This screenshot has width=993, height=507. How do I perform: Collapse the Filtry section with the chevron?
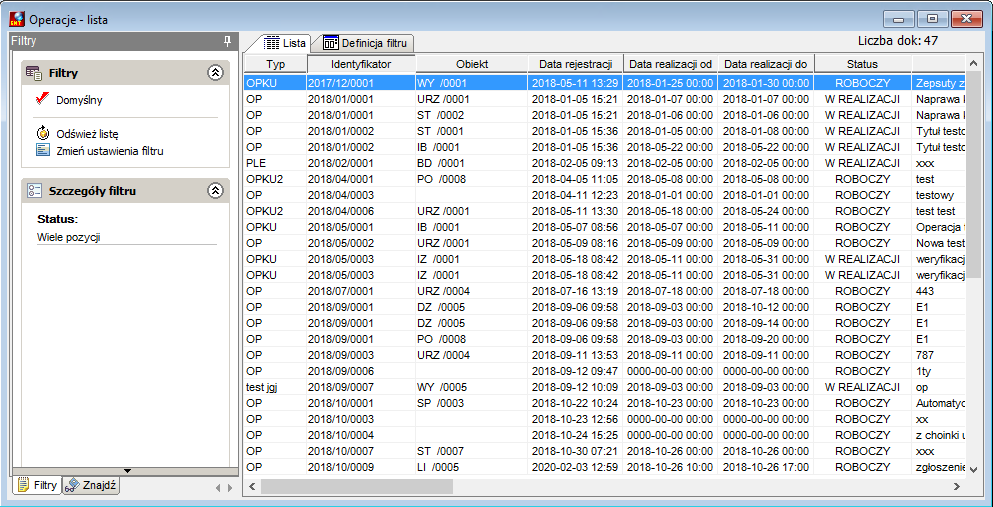215,73
